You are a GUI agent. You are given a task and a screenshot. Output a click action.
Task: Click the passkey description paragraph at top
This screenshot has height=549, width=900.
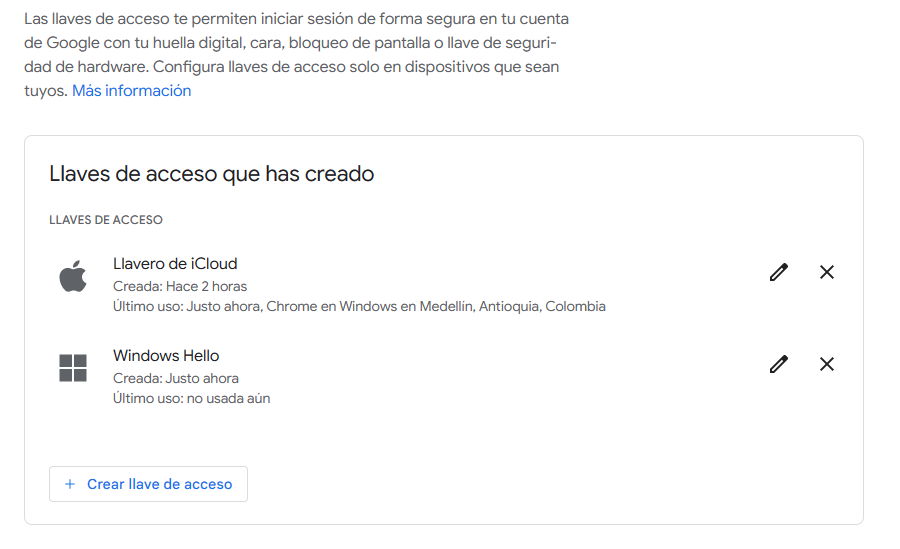[296, 55]
